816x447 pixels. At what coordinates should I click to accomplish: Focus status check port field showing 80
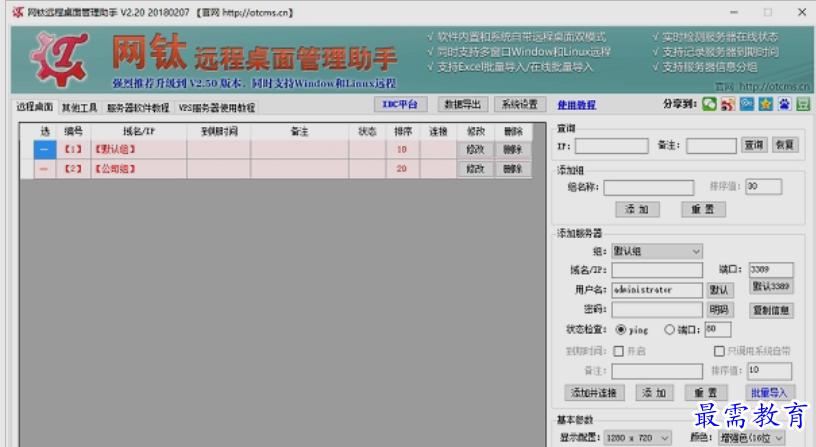[718, 329]
